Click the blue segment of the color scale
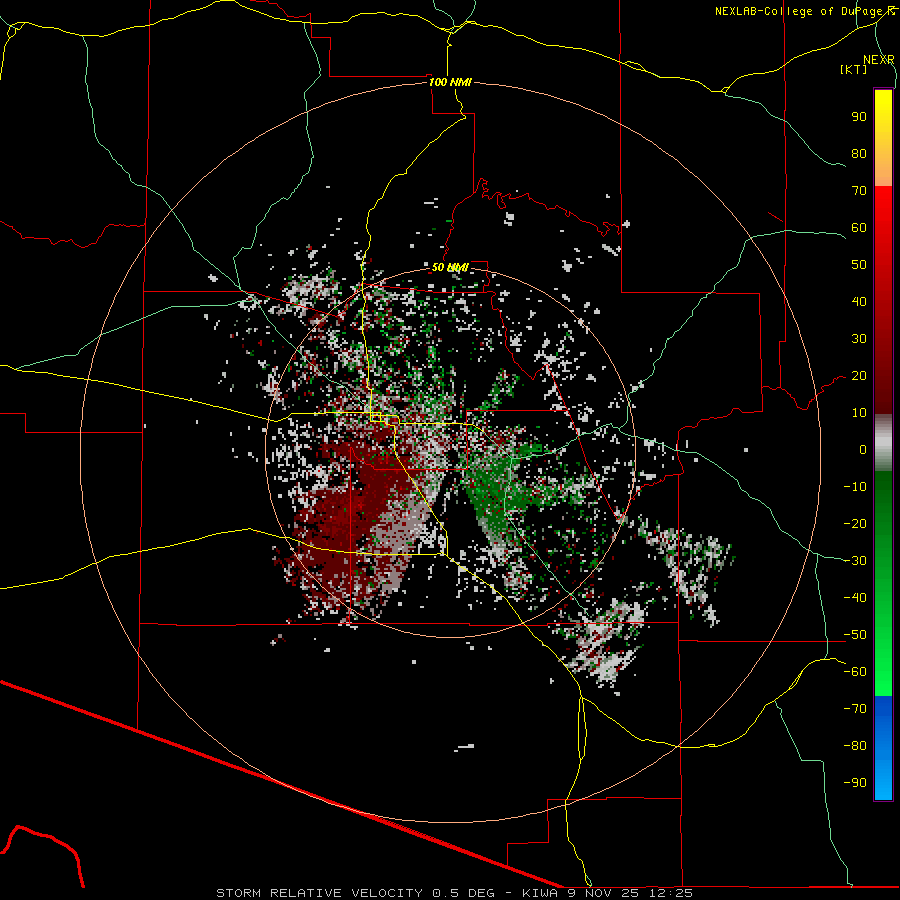Image resolution: width=900 pixels, height=900 pixels. [x=883, y=748]
